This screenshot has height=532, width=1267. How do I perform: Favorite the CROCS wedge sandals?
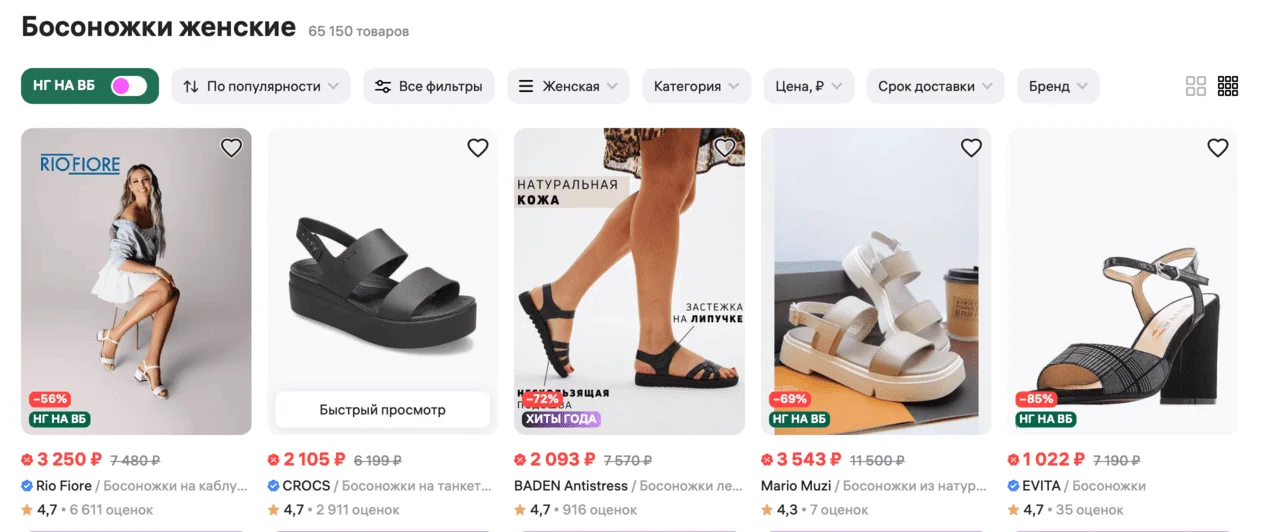pyautogui.click(x=478, y=148)
